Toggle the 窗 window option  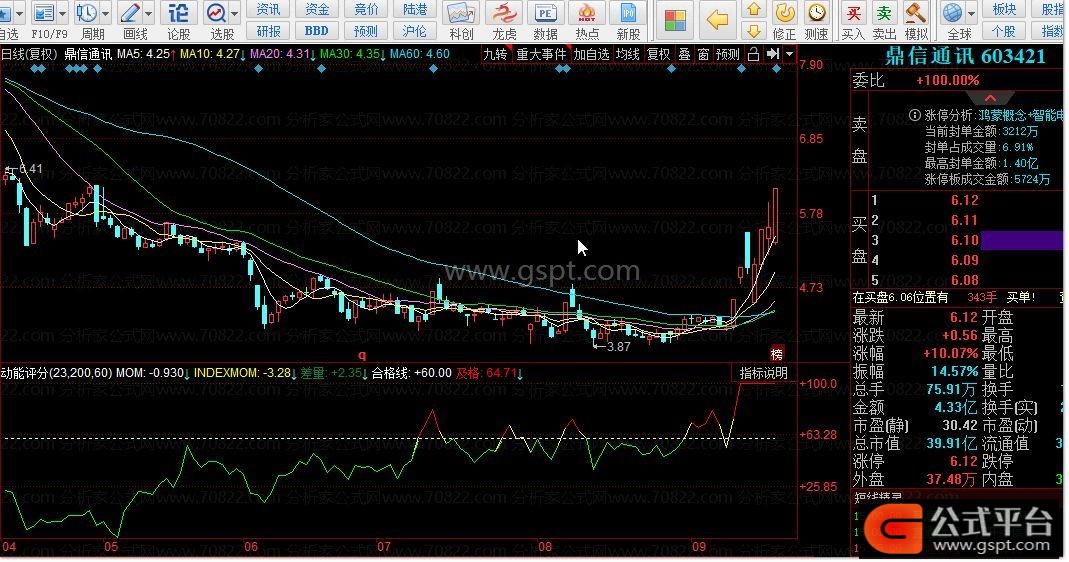point(703,55)
